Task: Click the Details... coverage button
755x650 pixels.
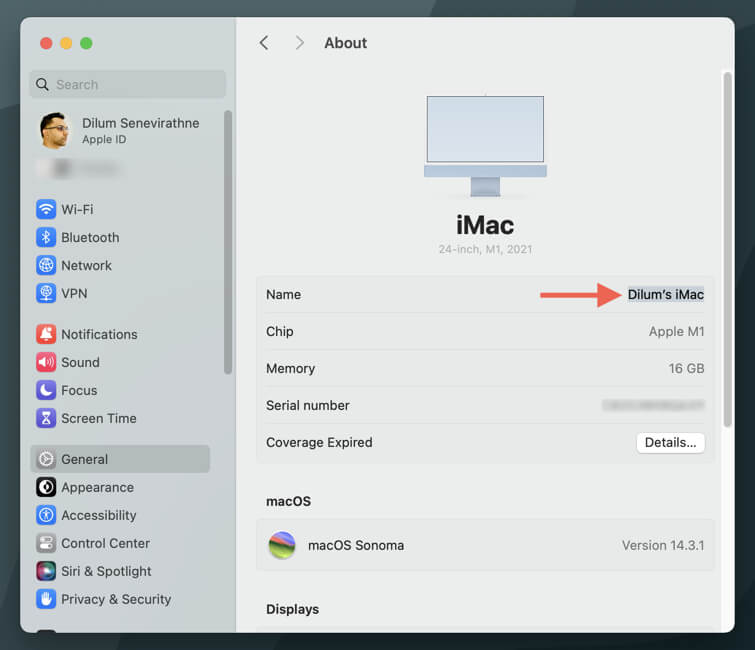Action: tap(670, 442)
